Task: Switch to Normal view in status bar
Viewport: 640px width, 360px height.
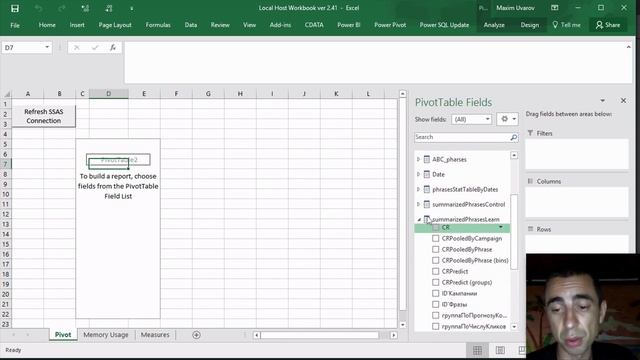Action: (x=477, y=350)
